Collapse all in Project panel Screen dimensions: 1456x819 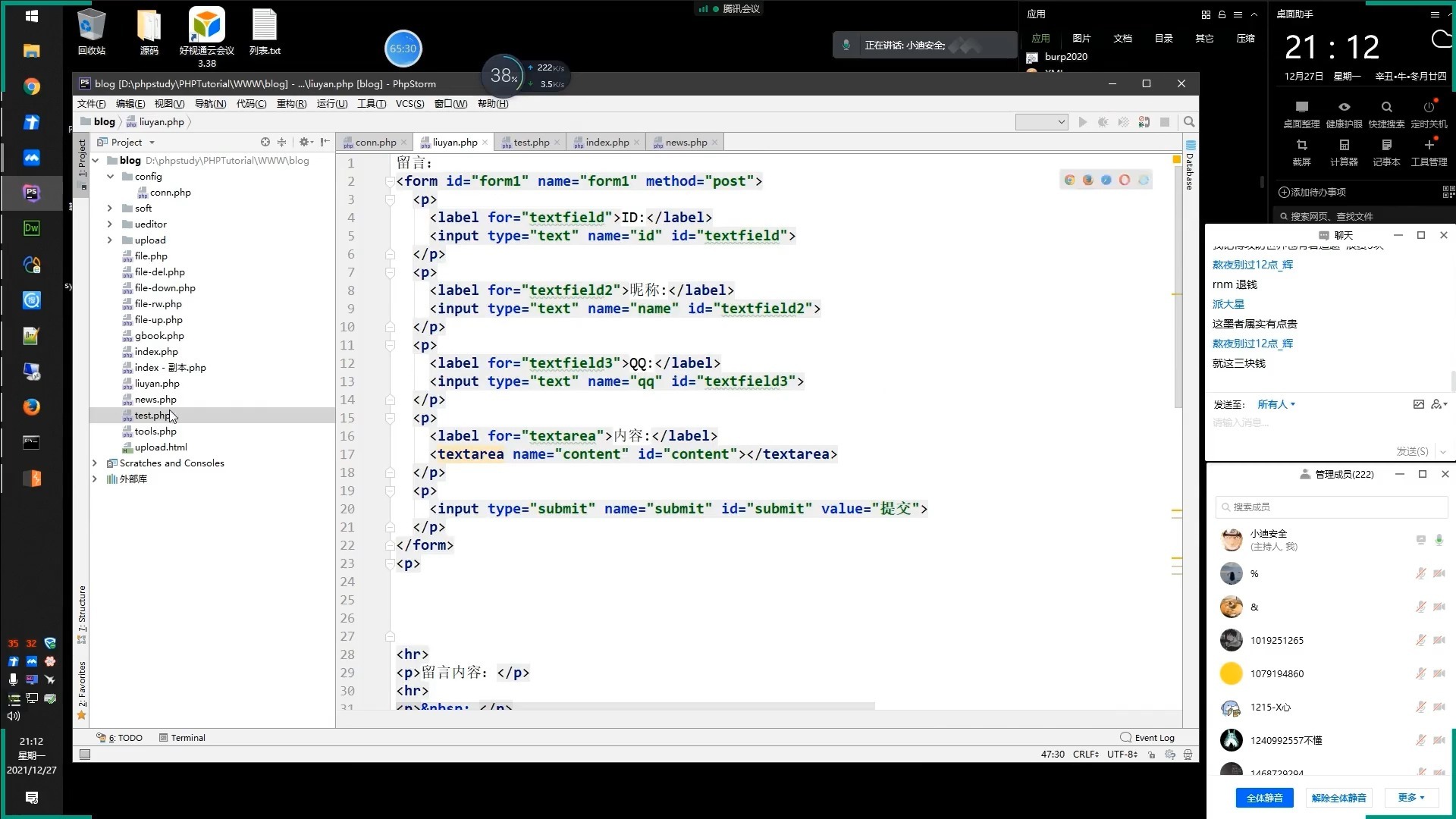pyautogui.click(x=281, y=142)
